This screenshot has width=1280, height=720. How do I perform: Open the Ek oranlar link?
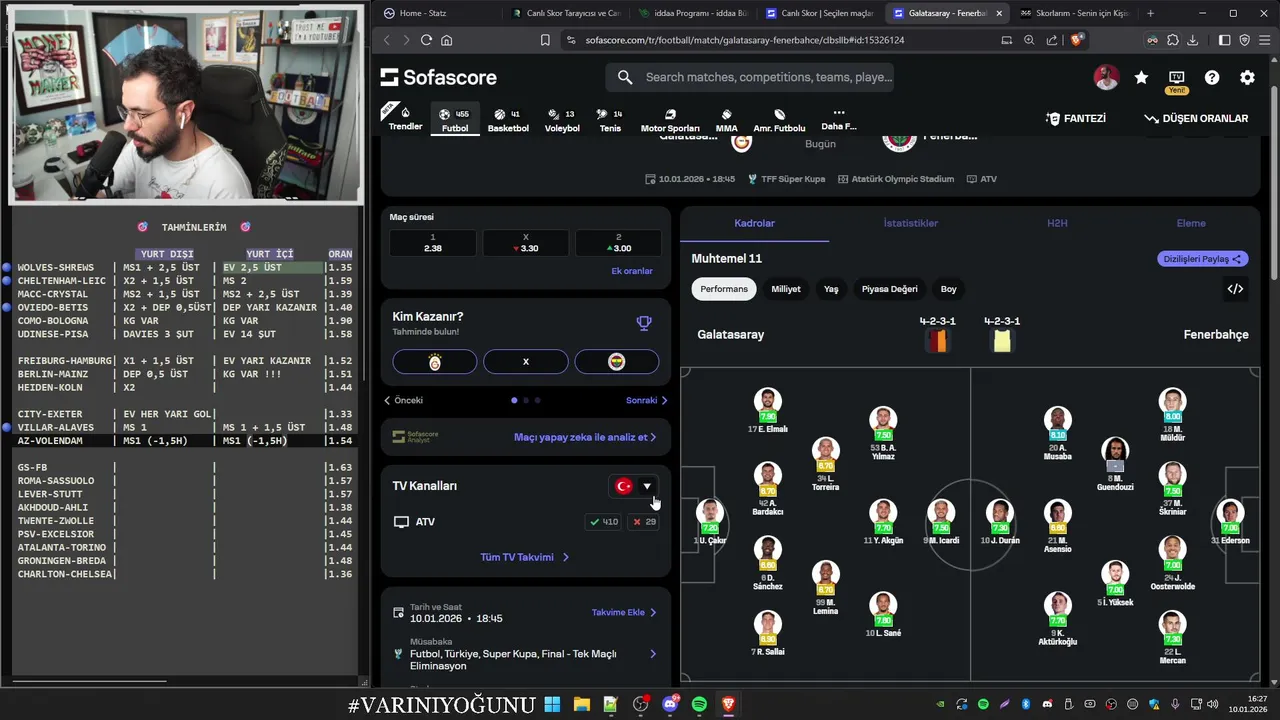pyautogui.click(x=632, y=271)
